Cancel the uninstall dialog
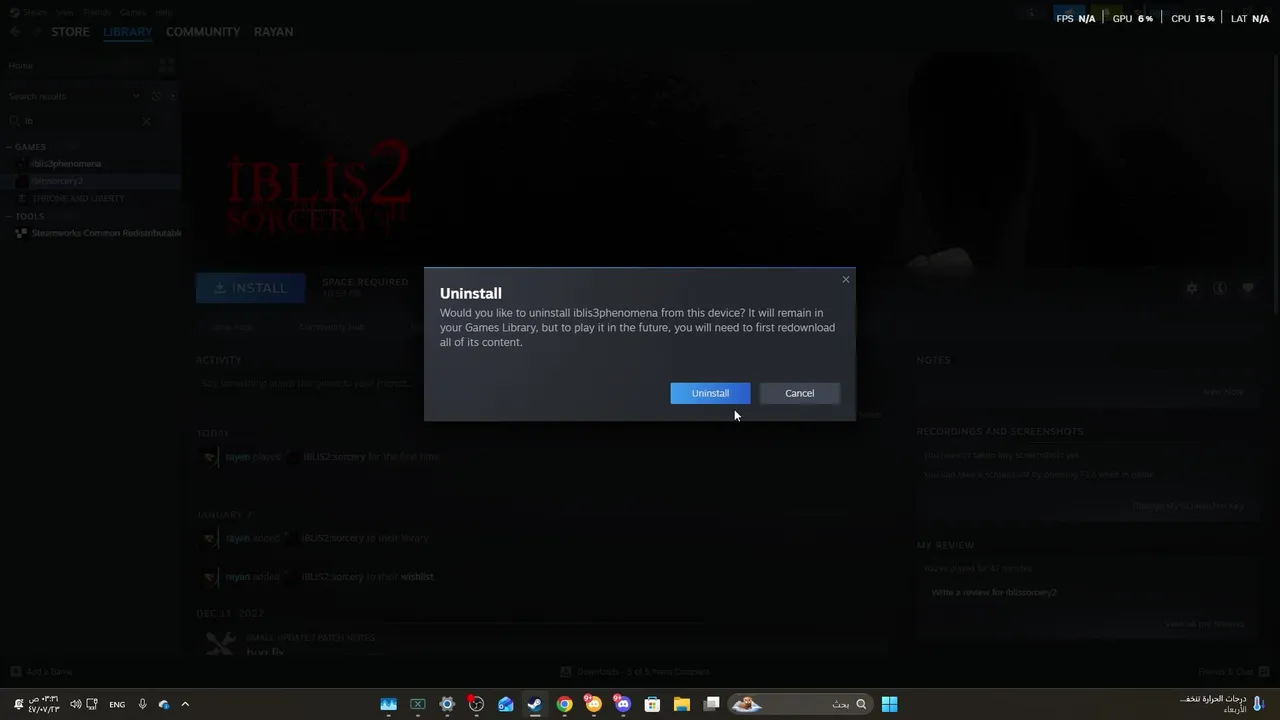The width and height of the screenshot is (1280, 720). point(799,393)
